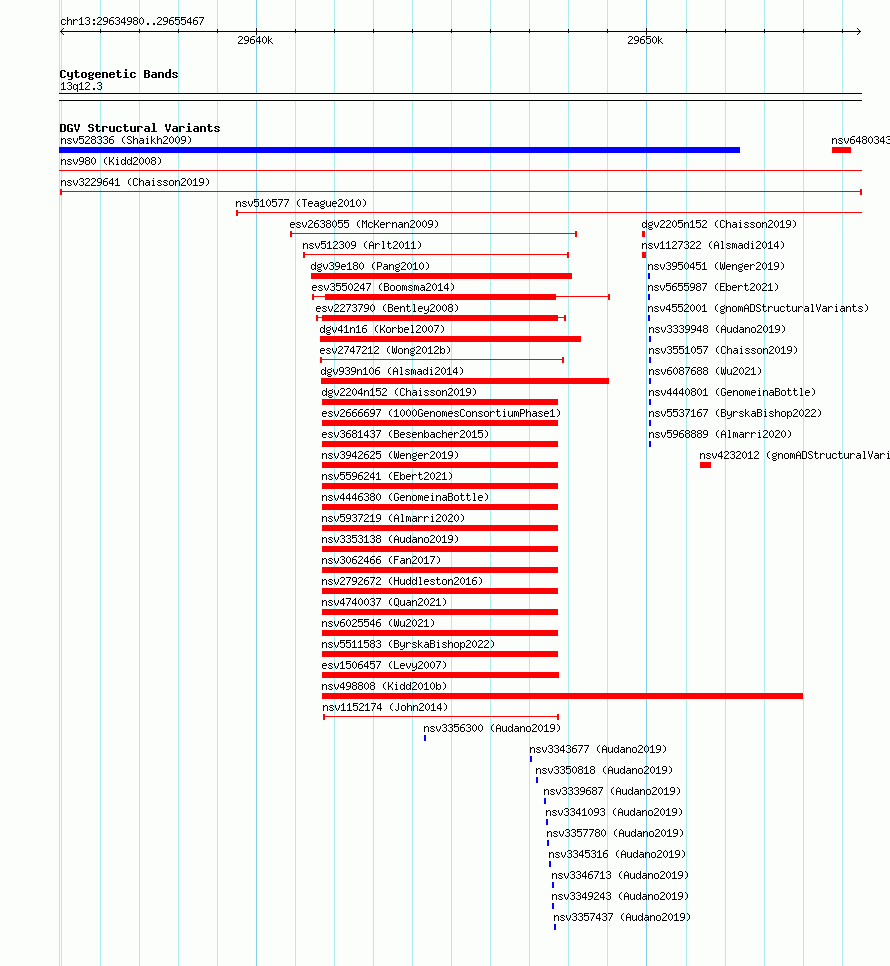890x966 pixels.
Task: Select nsv5596241 (Ebert2021) label
Action: point(387,476)
